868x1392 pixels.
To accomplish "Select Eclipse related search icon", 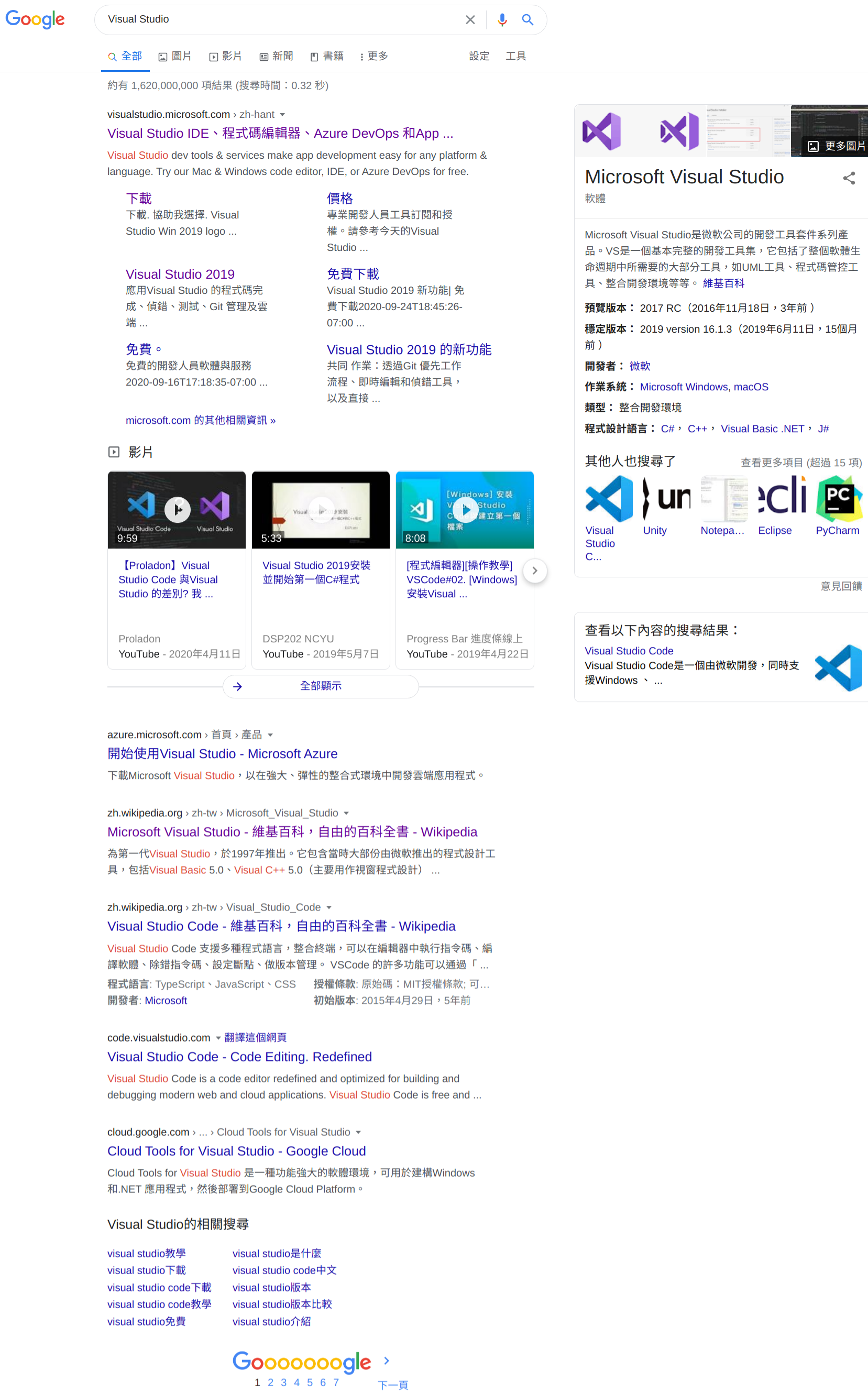I will (782, 498).
